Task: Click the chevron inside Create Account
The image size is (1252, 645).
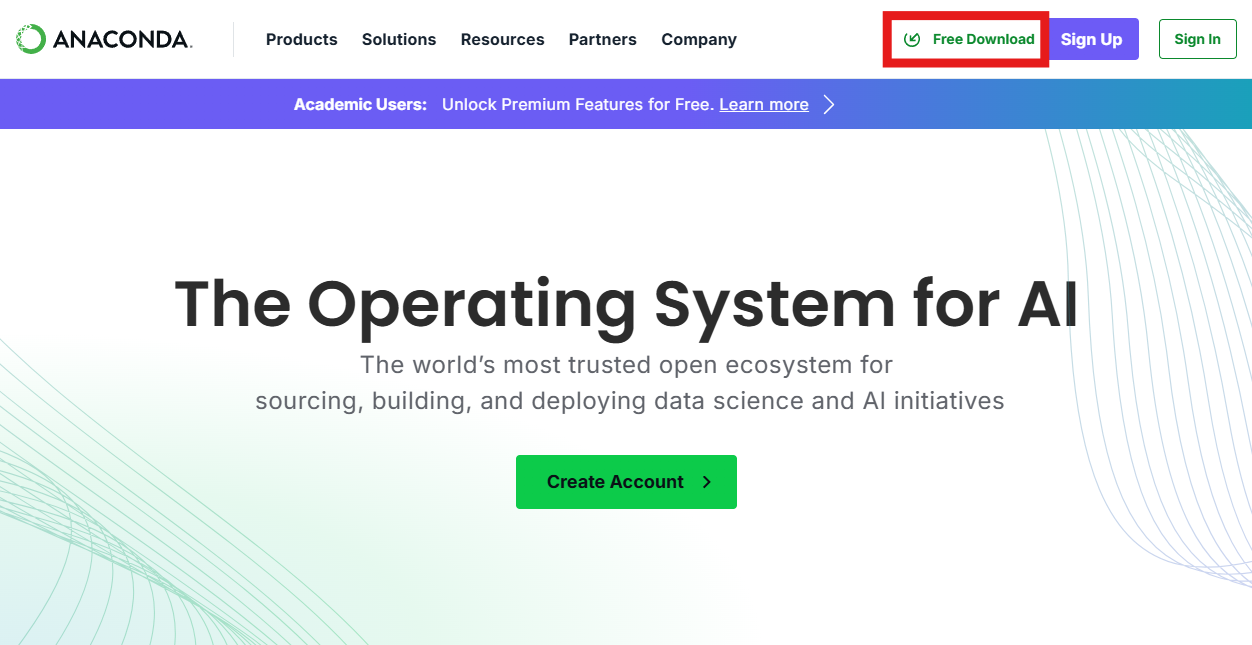Action: [707, 482]
